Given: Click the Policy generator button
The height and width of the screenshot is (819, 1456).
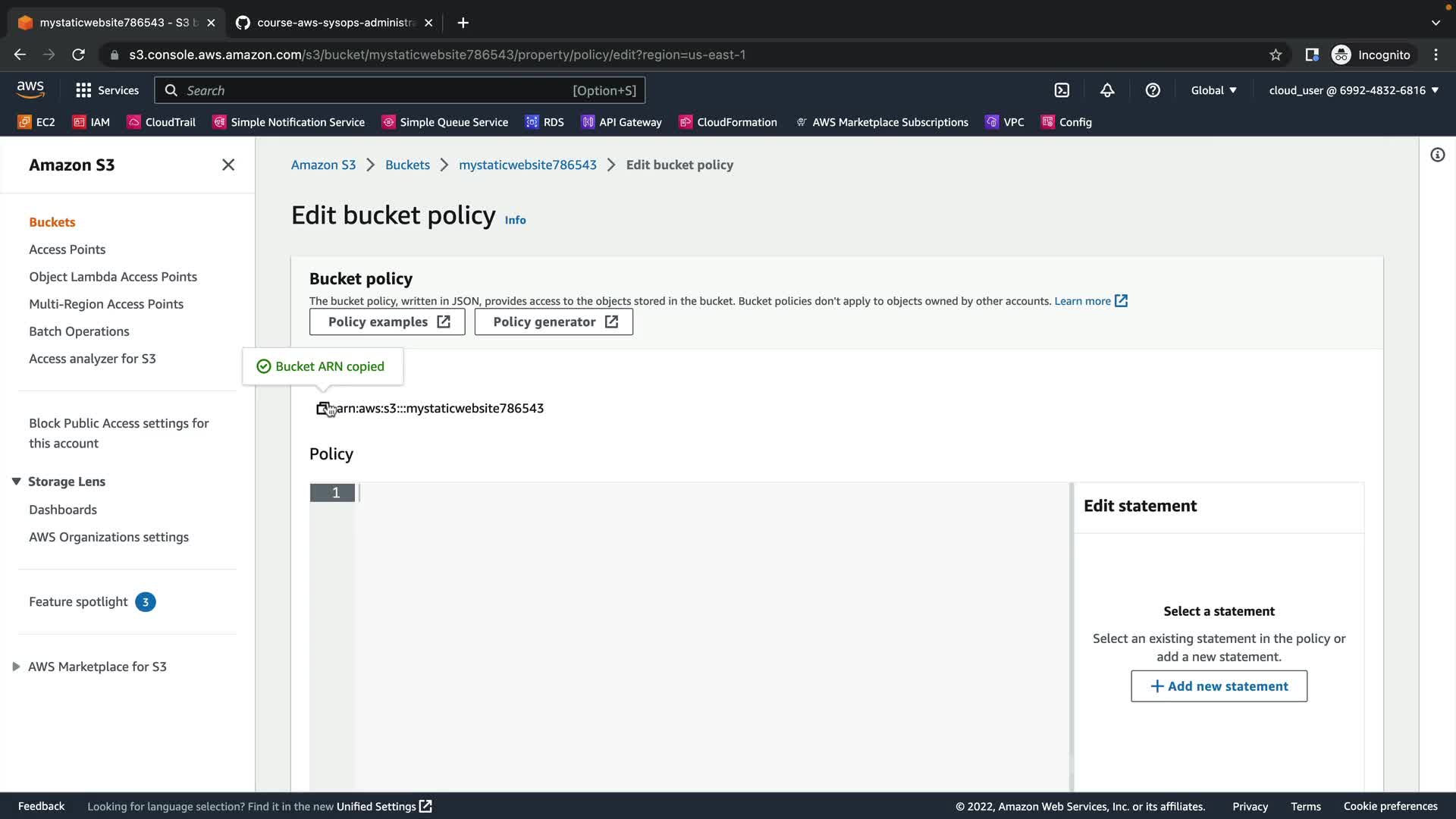Looking at the screenshot, I should coord(554,322).
